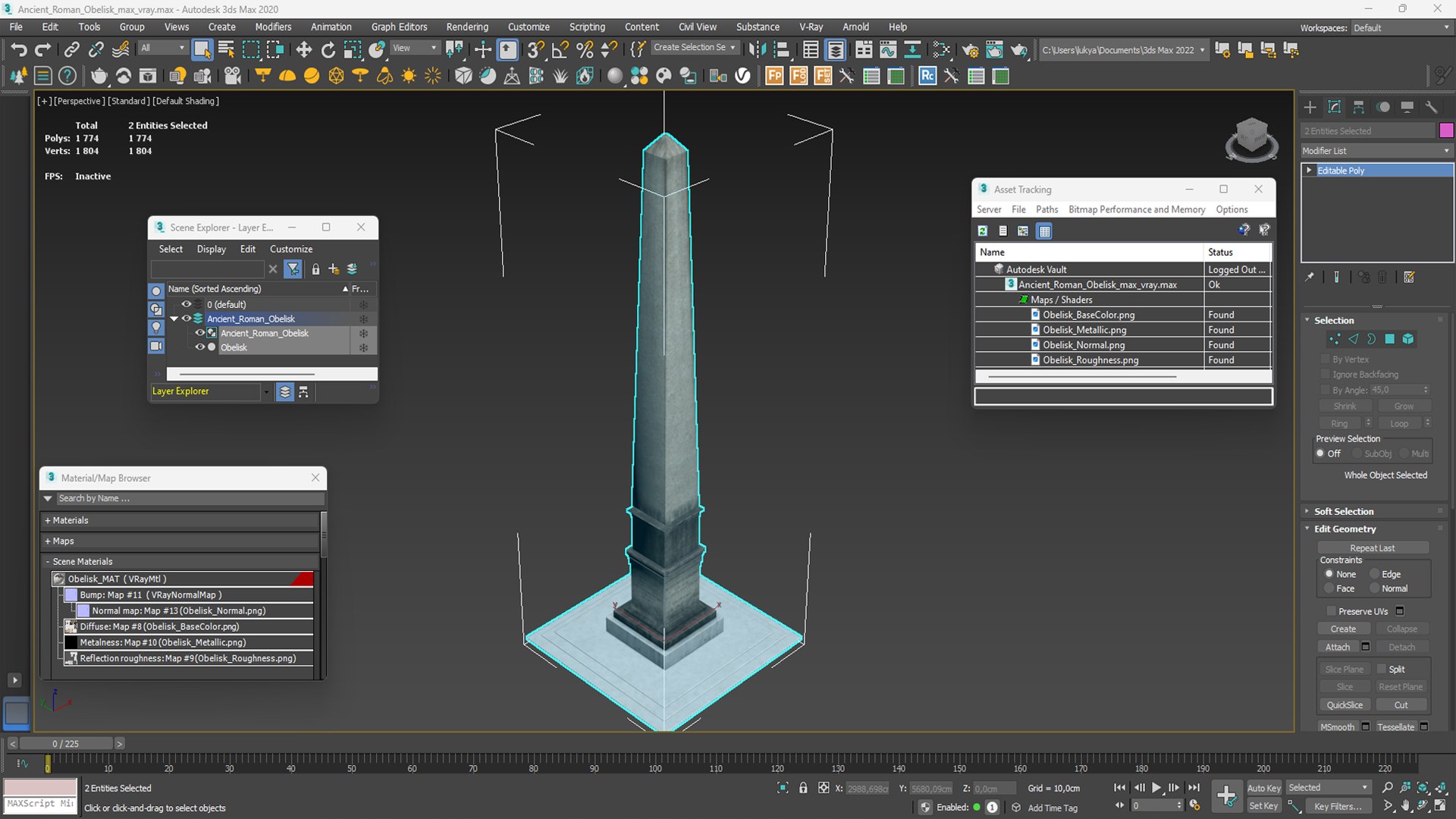Open the Customize menu in Scene Explorer
The image size is (1456, 819).
(x=291, y=249)
